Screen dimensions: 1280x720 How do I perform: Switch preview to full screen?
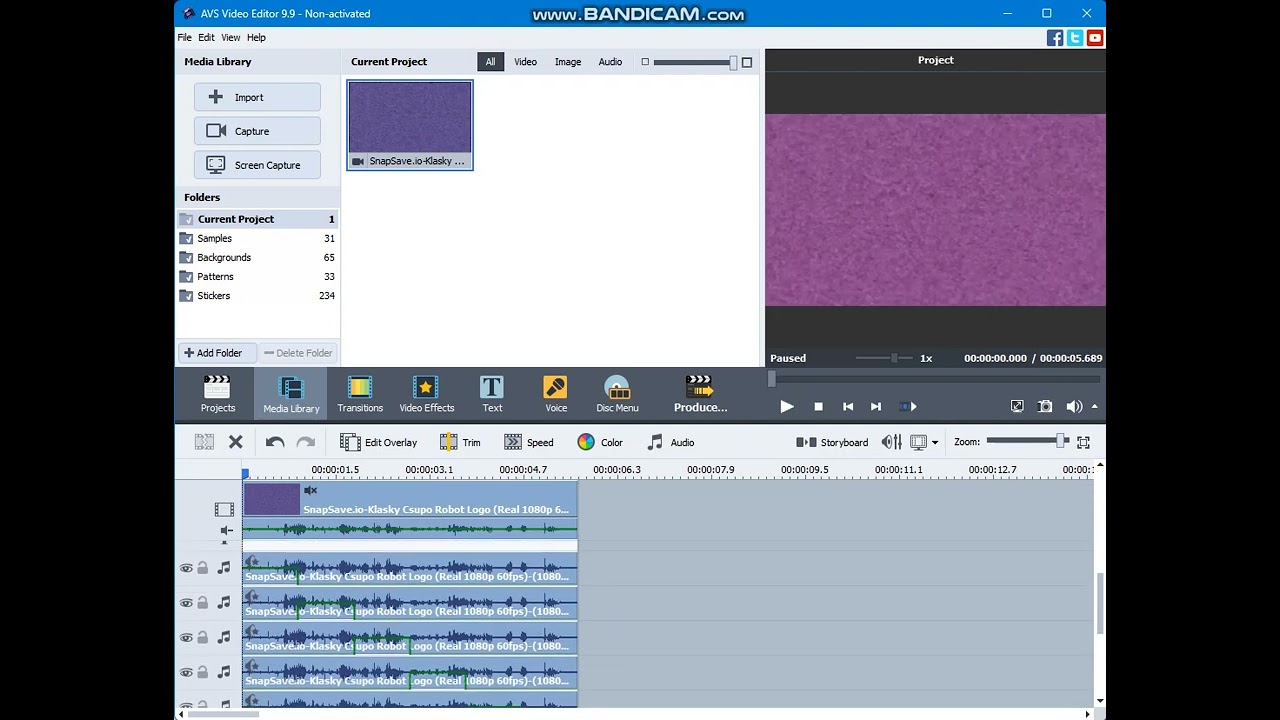[1017, 406]
